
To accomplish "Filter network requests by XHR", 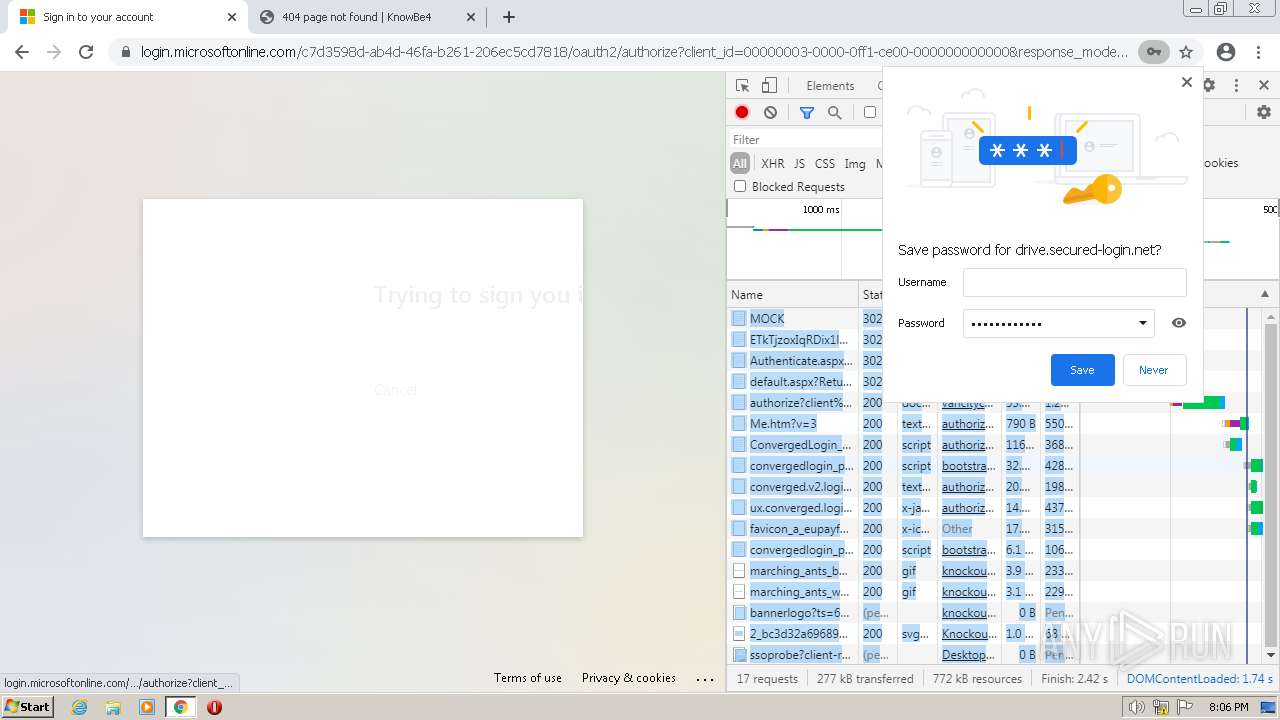I will point(773,163).
